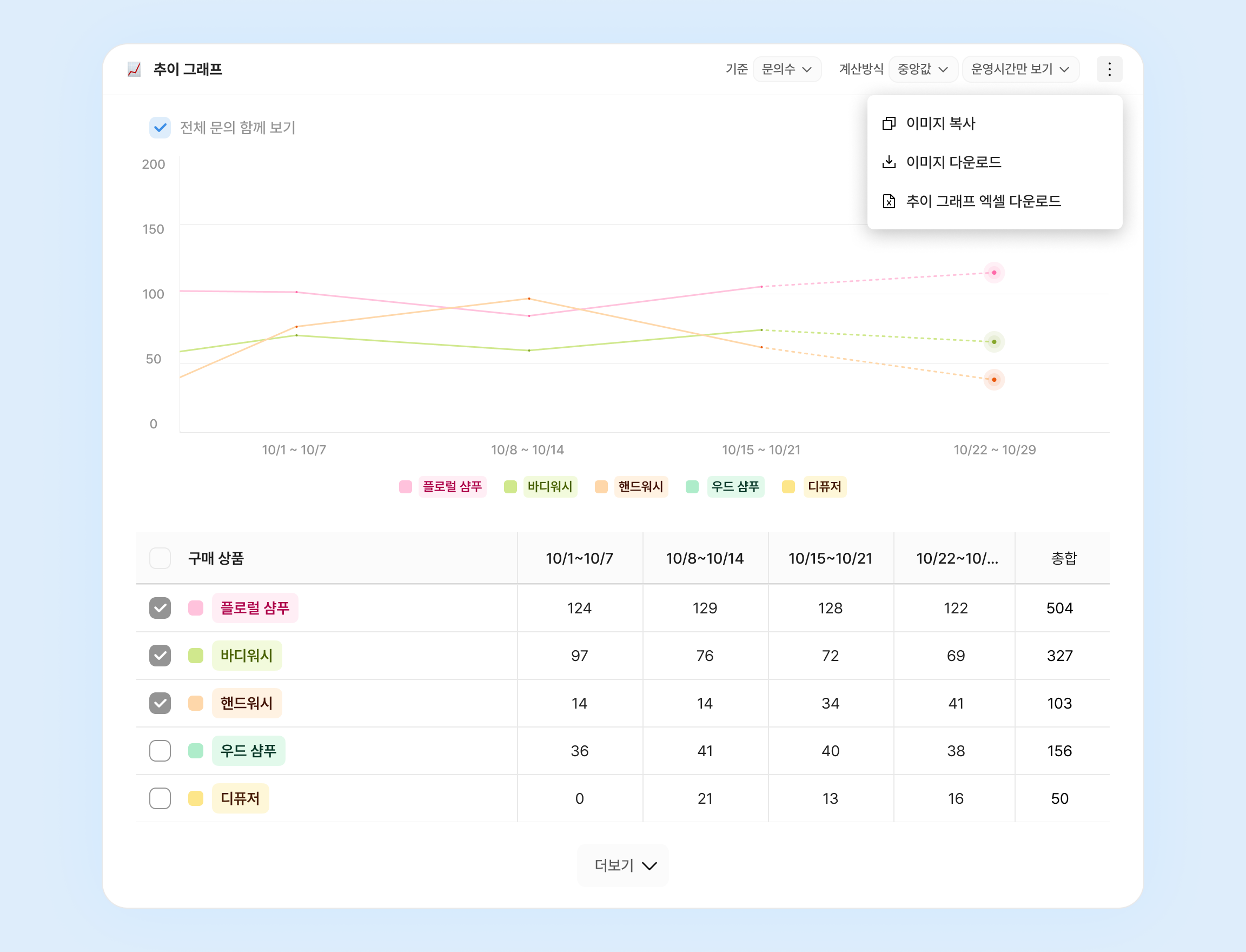Click the download icon beside 이미지 다운로드
This screenshot has height=952, width=1246.
pos(889,162)
